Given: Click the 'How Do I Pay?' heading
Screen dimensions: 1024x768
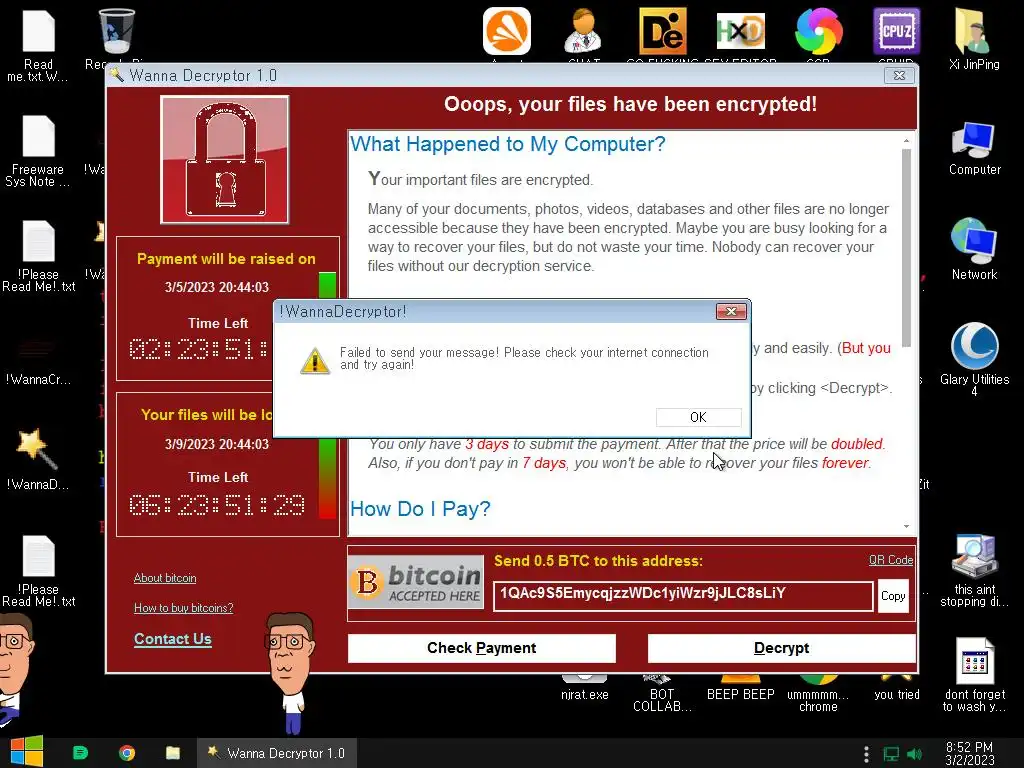Looking at the screenshot, I should pos(420,509).
